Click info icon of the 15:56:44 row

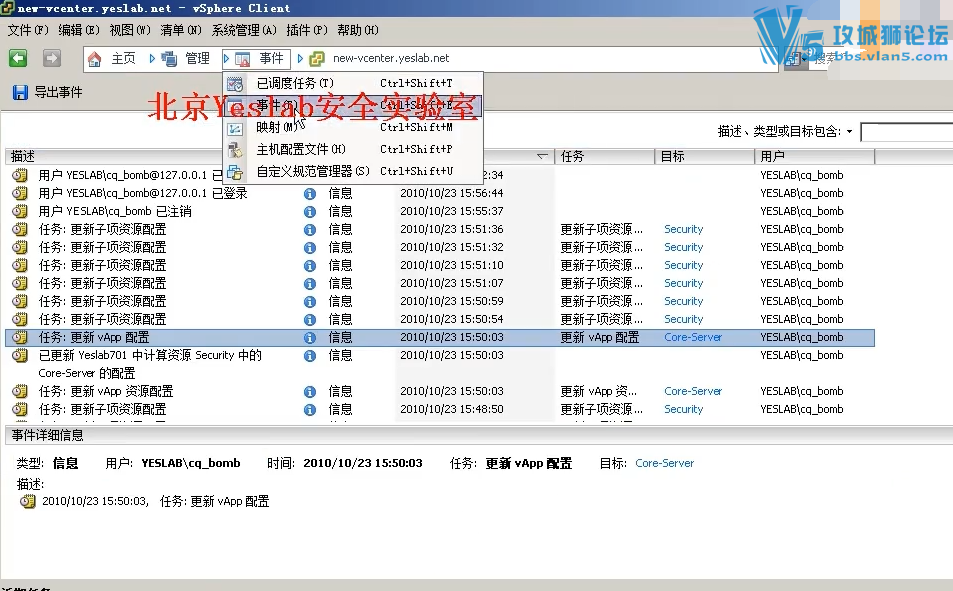click(x=310, y=193)
